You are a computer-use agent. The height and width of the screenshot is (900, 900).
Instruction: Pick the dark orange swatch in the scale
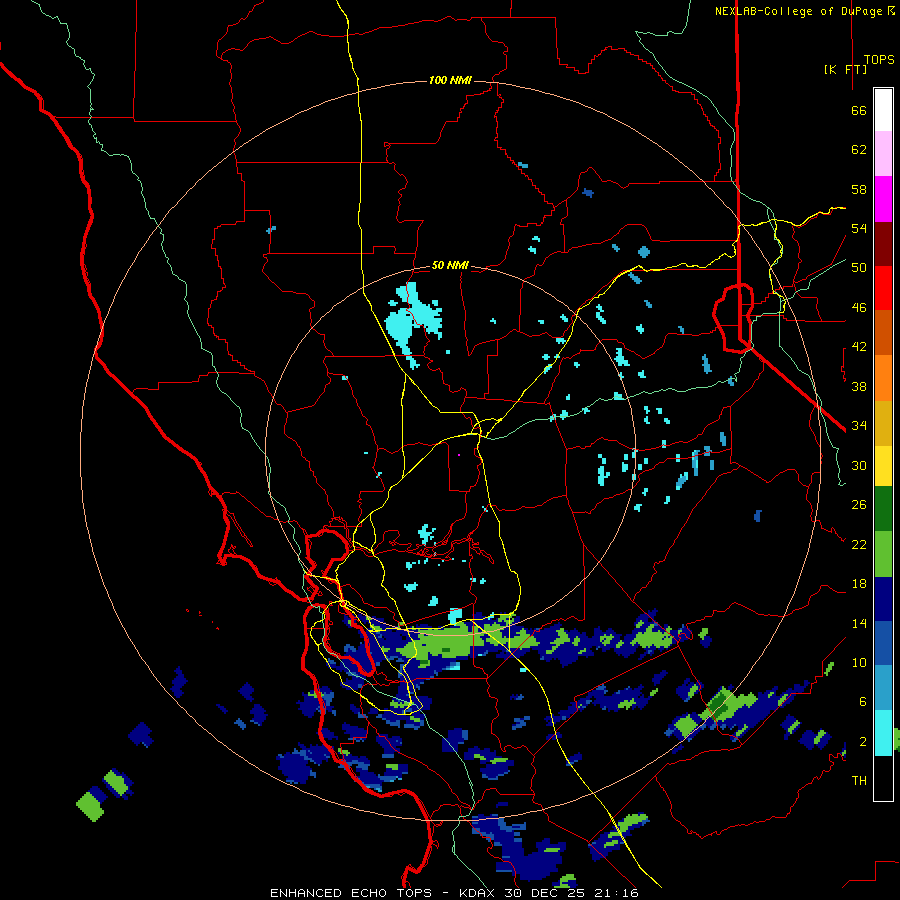[x=883, y=332]
